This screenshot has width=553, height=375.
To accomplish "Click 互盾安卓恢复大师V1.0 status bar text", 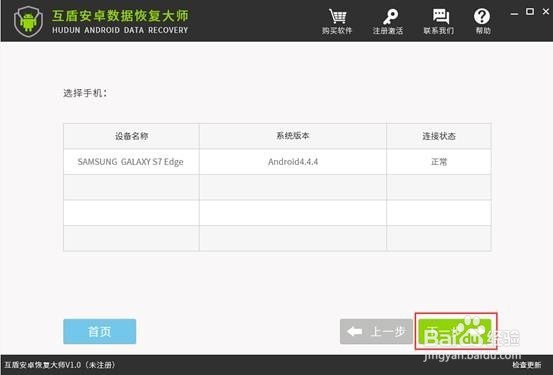I will [60, 365].
